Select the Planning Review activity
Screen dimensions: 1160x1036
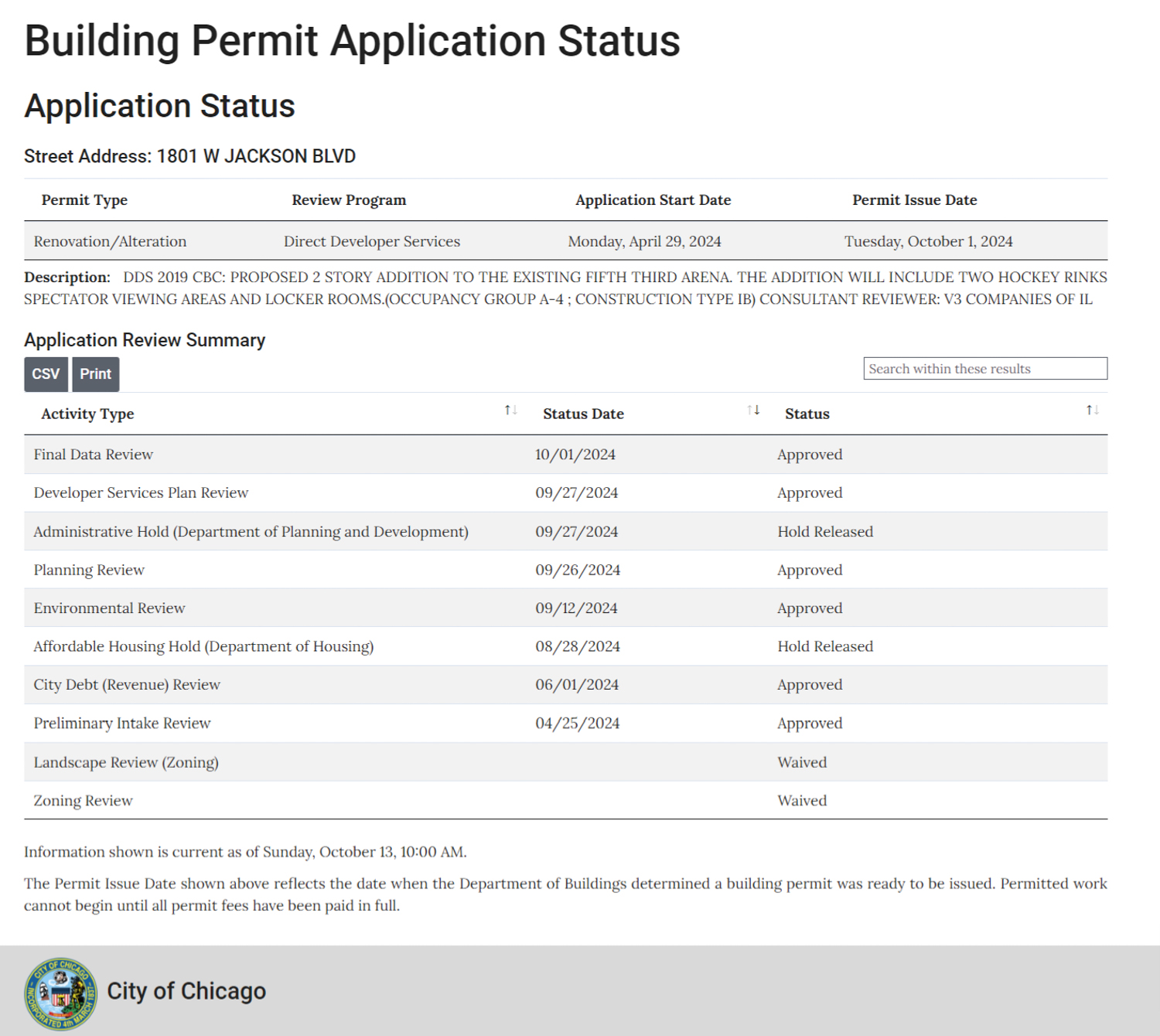coord(89,571)
